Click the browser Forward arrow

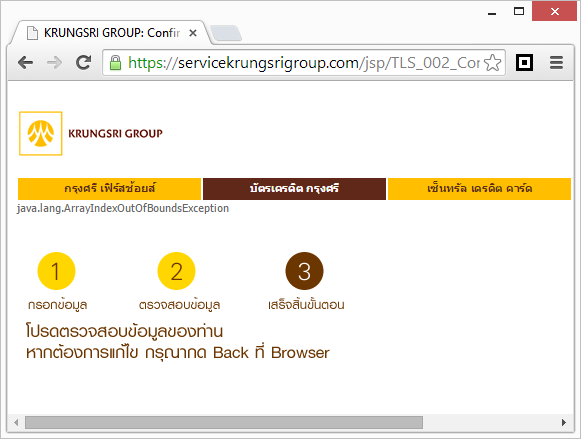(x=54, y=63)
